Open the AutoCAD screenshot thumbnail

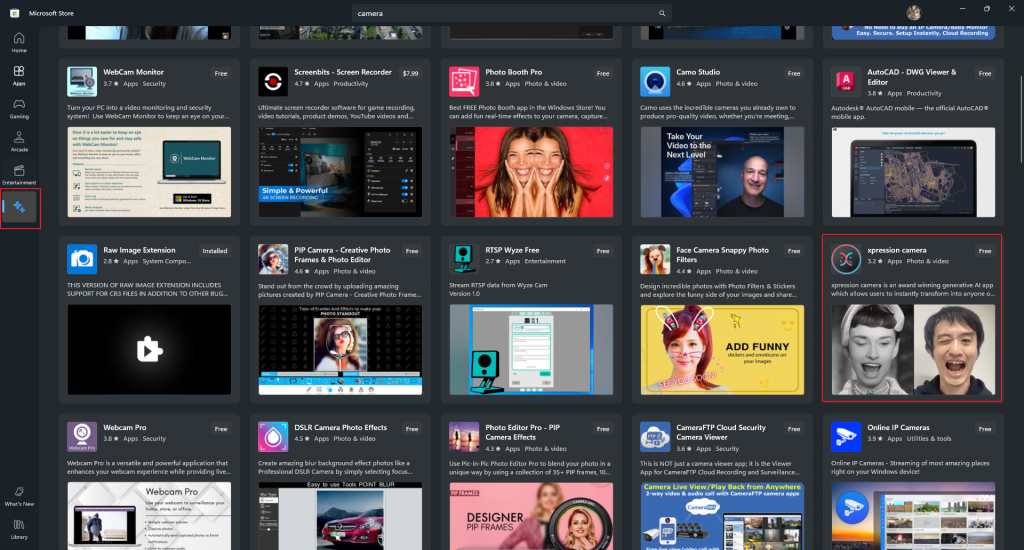coord(913,172)
